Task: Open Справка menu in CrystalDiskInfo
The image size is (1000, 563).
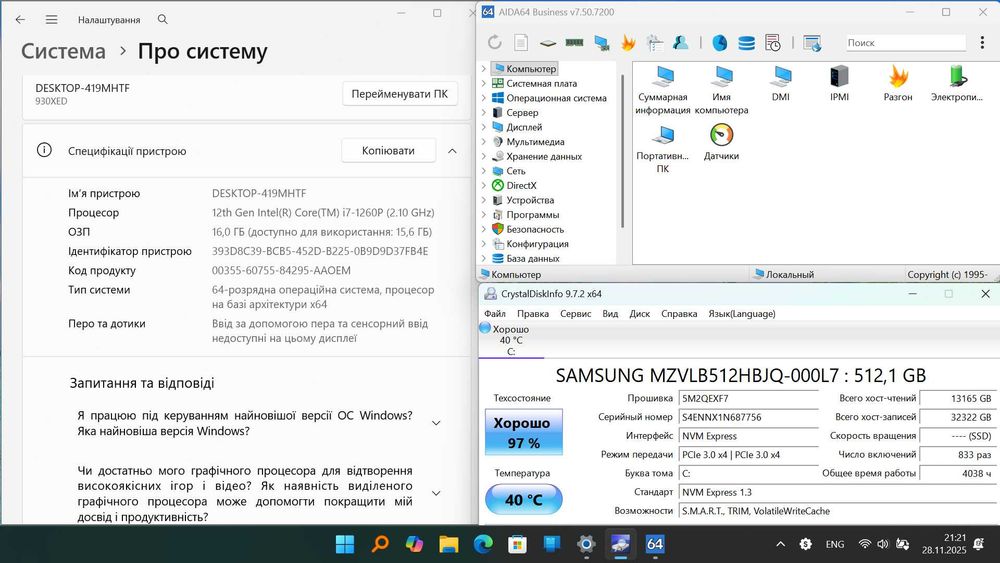Action: (x=679, y=314)
